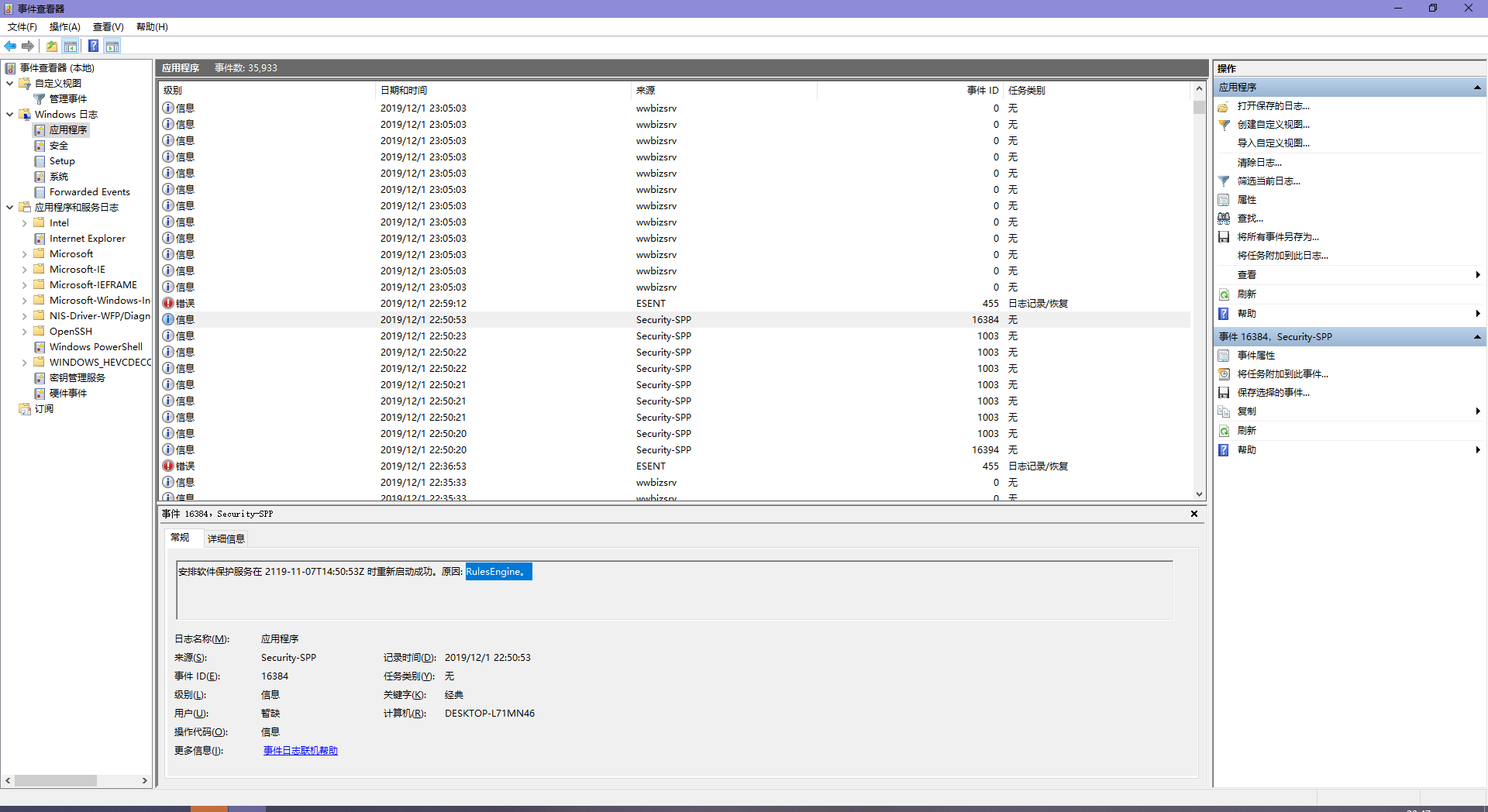Select the Windows PowerShell log
This screenshot has height=812, width=1488.
96,347
